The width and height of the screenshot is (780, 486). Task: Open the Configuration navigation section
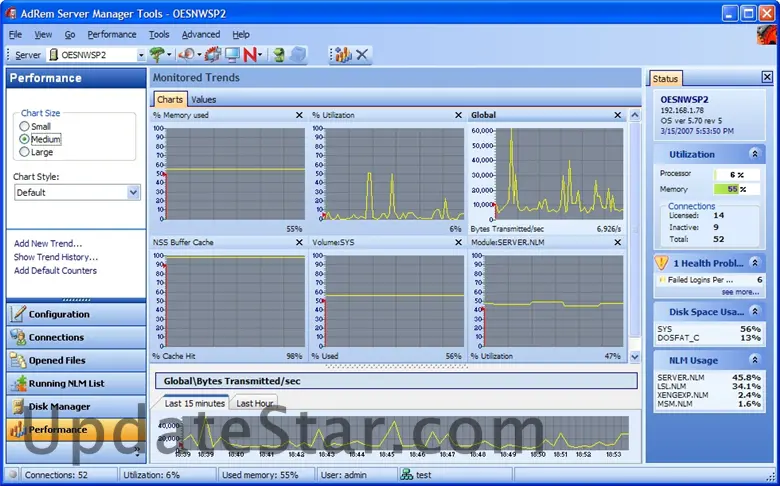(x=76, y=314)
